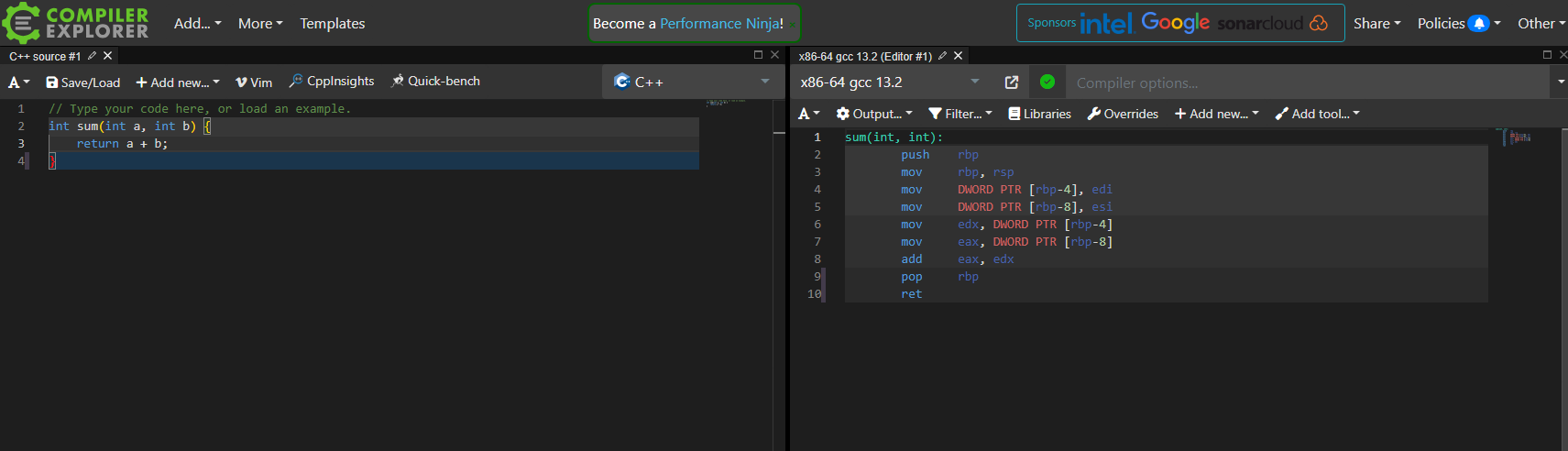Click line 'int sum(int a, int b) {'
Image resolution: width=1568 pixels, height=451 pixels.
click(x=130, y=126)
